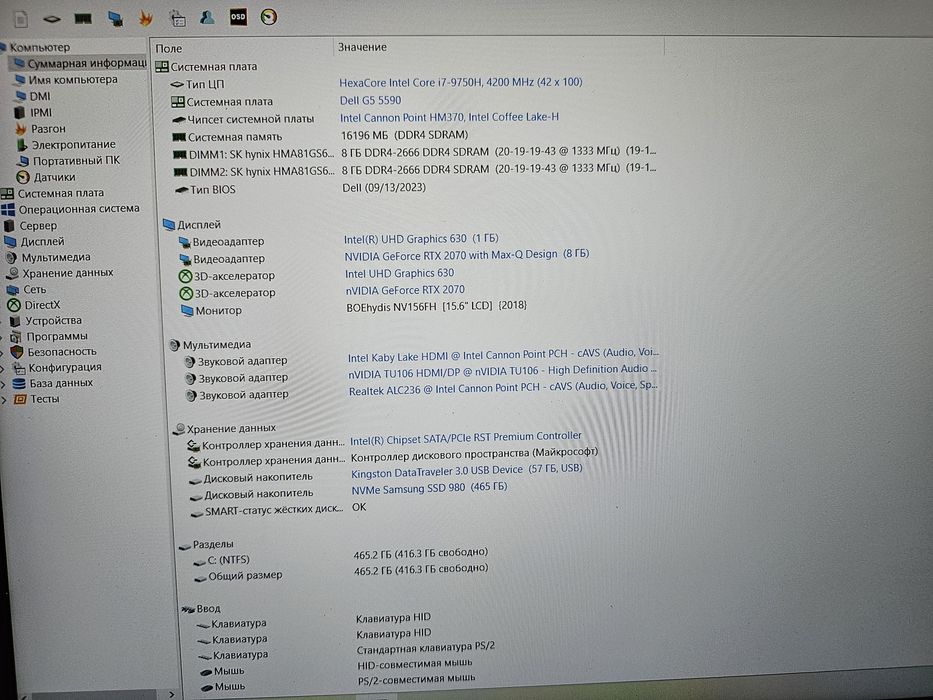Open HexaCore Intel Core i7-9750H link
933x700 pixels.
461,82
